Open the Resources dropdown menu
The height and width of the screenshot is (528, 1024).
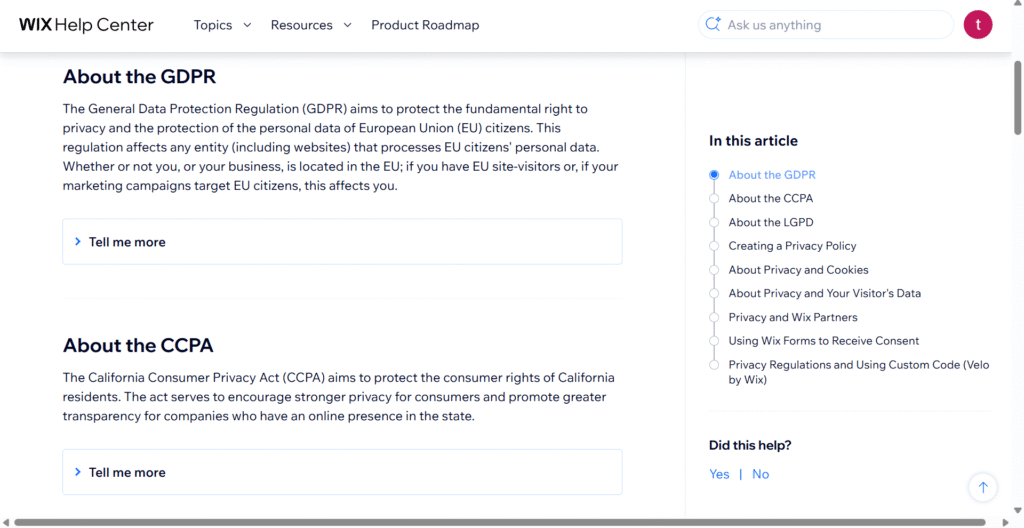click(311, 25)
